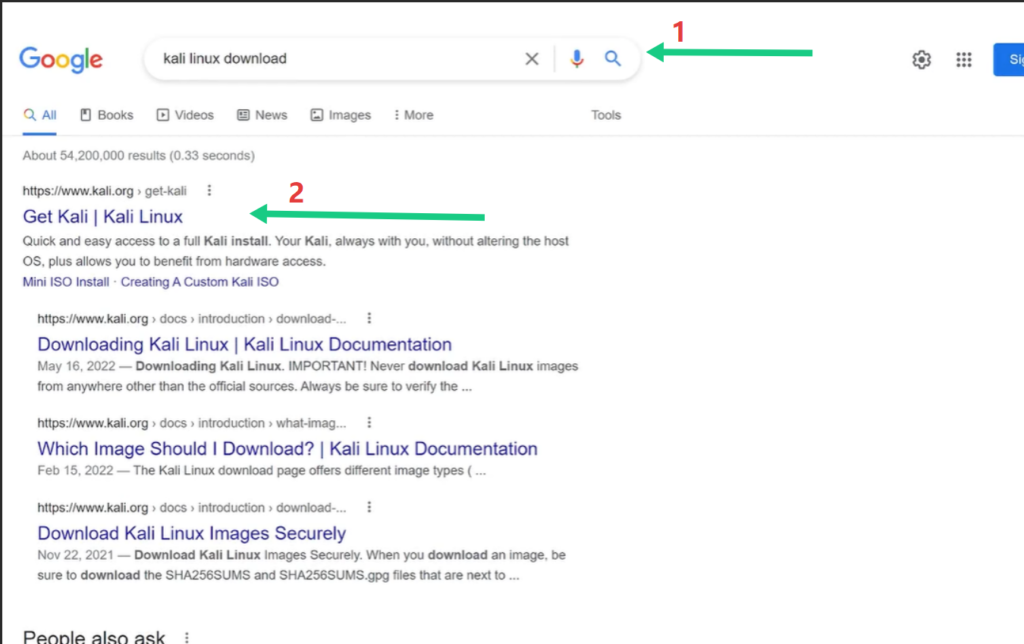Open Google settings gear icon
This screenshot has width=1024, height=644.
click(x=921, y=59)
